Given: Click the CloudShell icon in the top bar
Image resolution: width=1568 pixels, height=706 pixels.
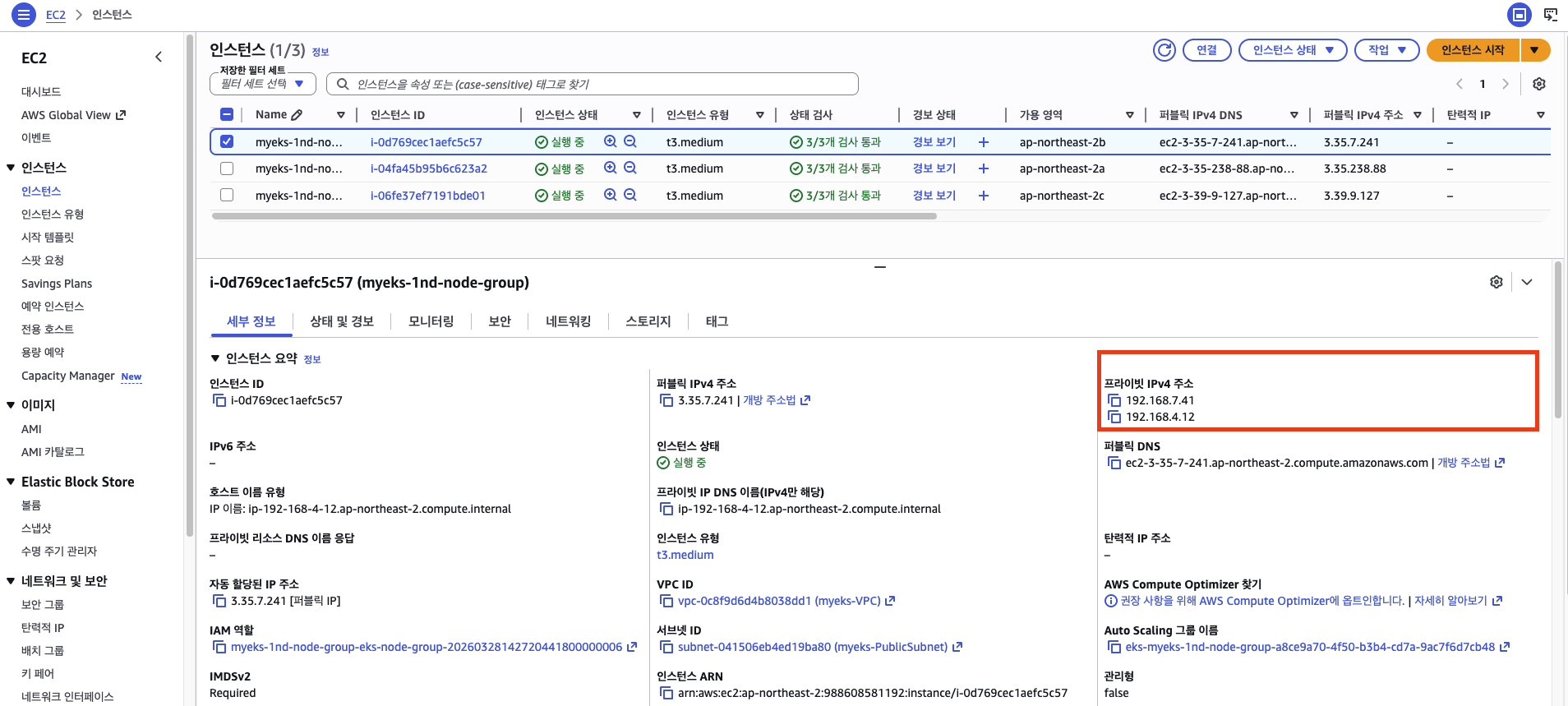Looking at the screenshot, I should (x=1551, y=14).
